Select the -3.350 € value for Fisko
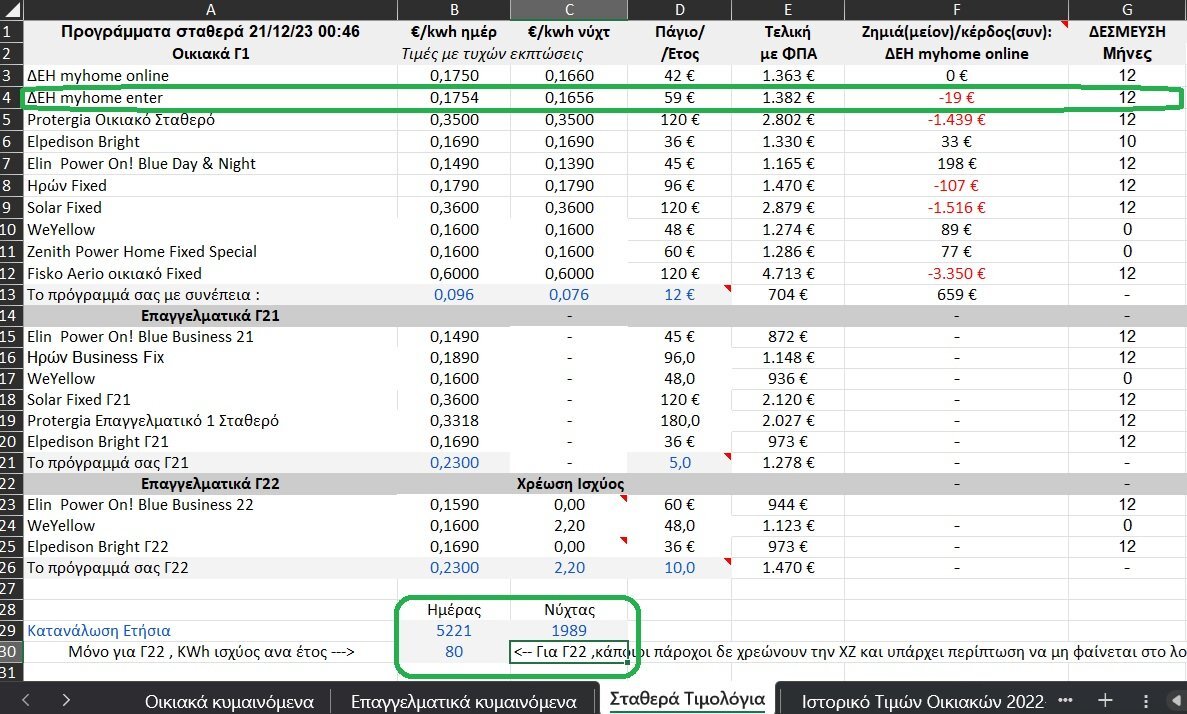 [x=957, y=273]
